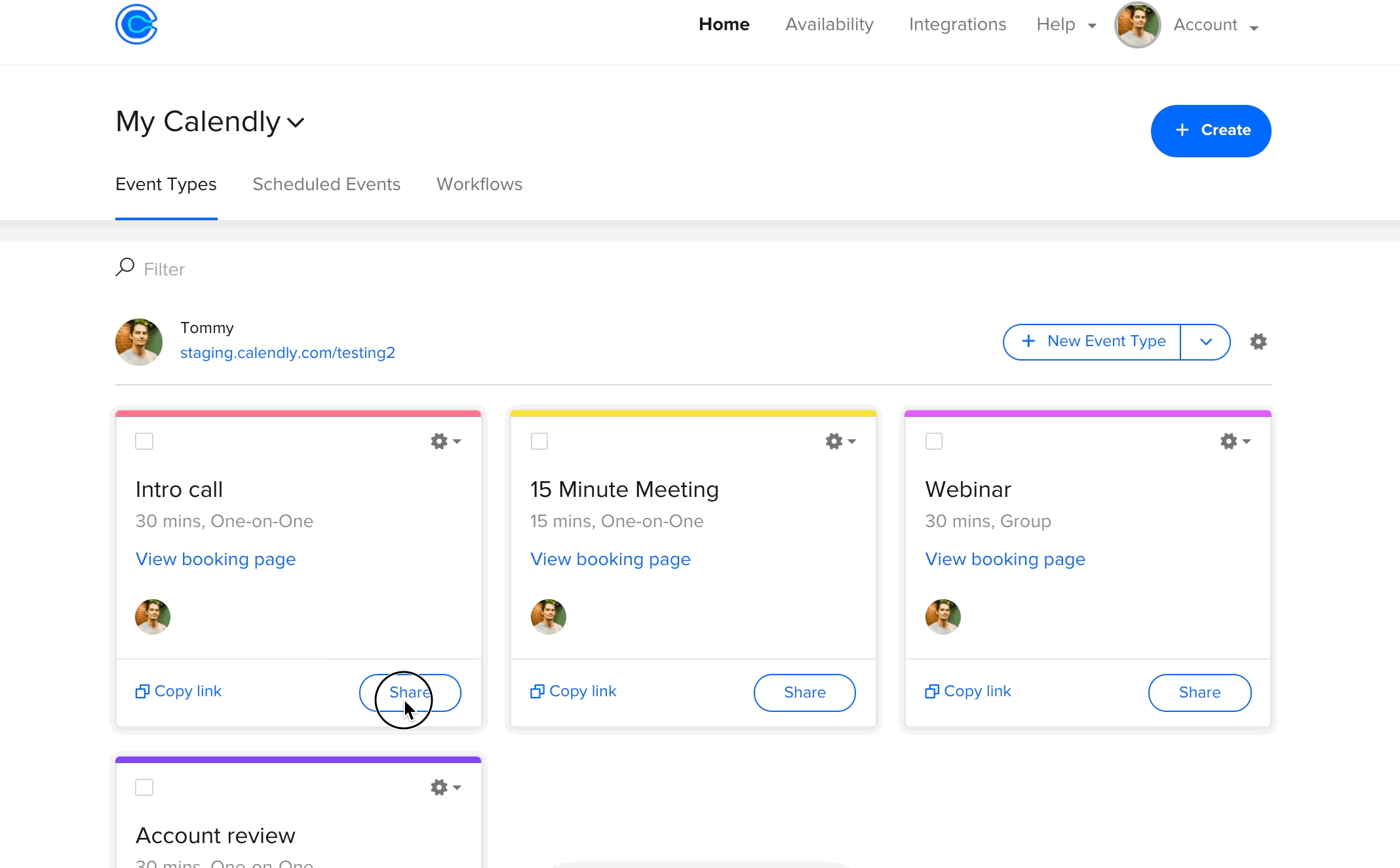The height and width of the screenshot is (868, 1400).
Task: Switch to the Workflows tab
Action: pyautogui.click(x=479, y=185)
